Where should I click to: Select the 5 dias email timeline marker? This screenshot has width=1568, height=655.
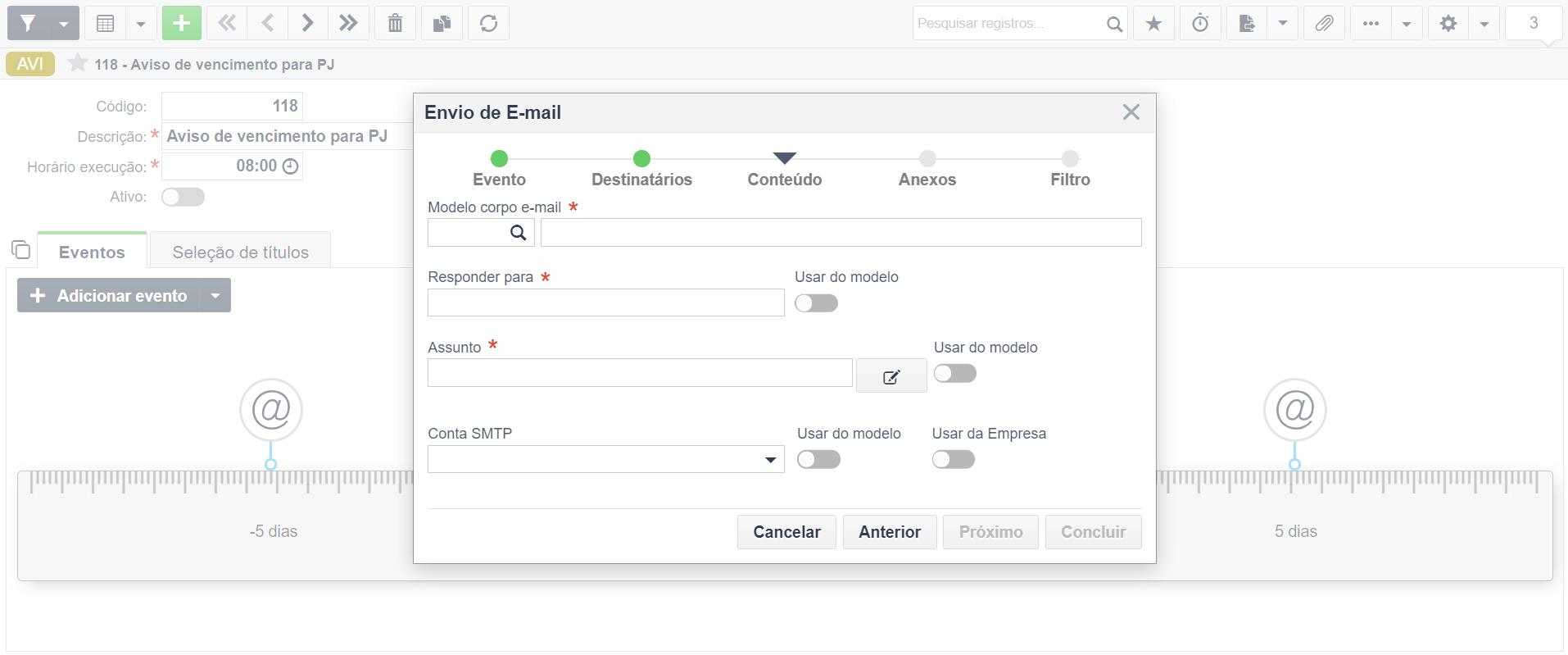(1294, 410)
